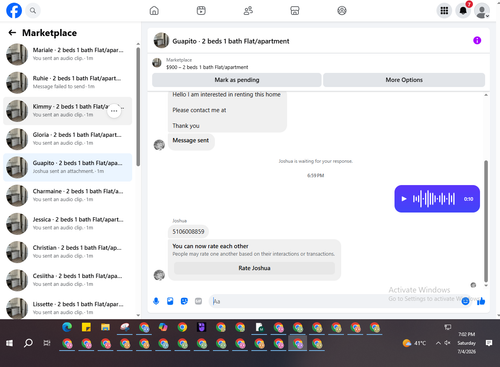Open the purple conversation info icon
Image resolution: width=500 pixels, height=367 pixels.
tap(477, 41)
